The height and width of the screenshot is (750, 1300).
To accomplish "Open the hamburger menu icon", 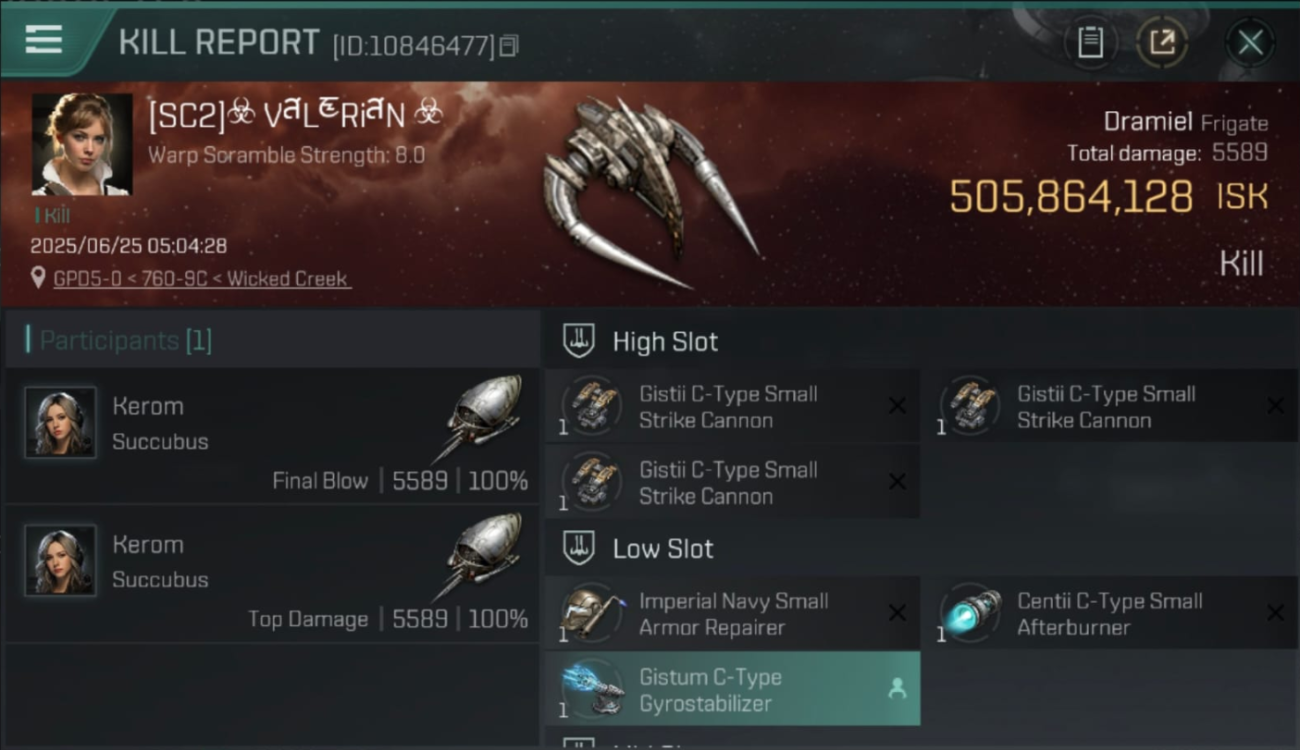I will point(44,40).
